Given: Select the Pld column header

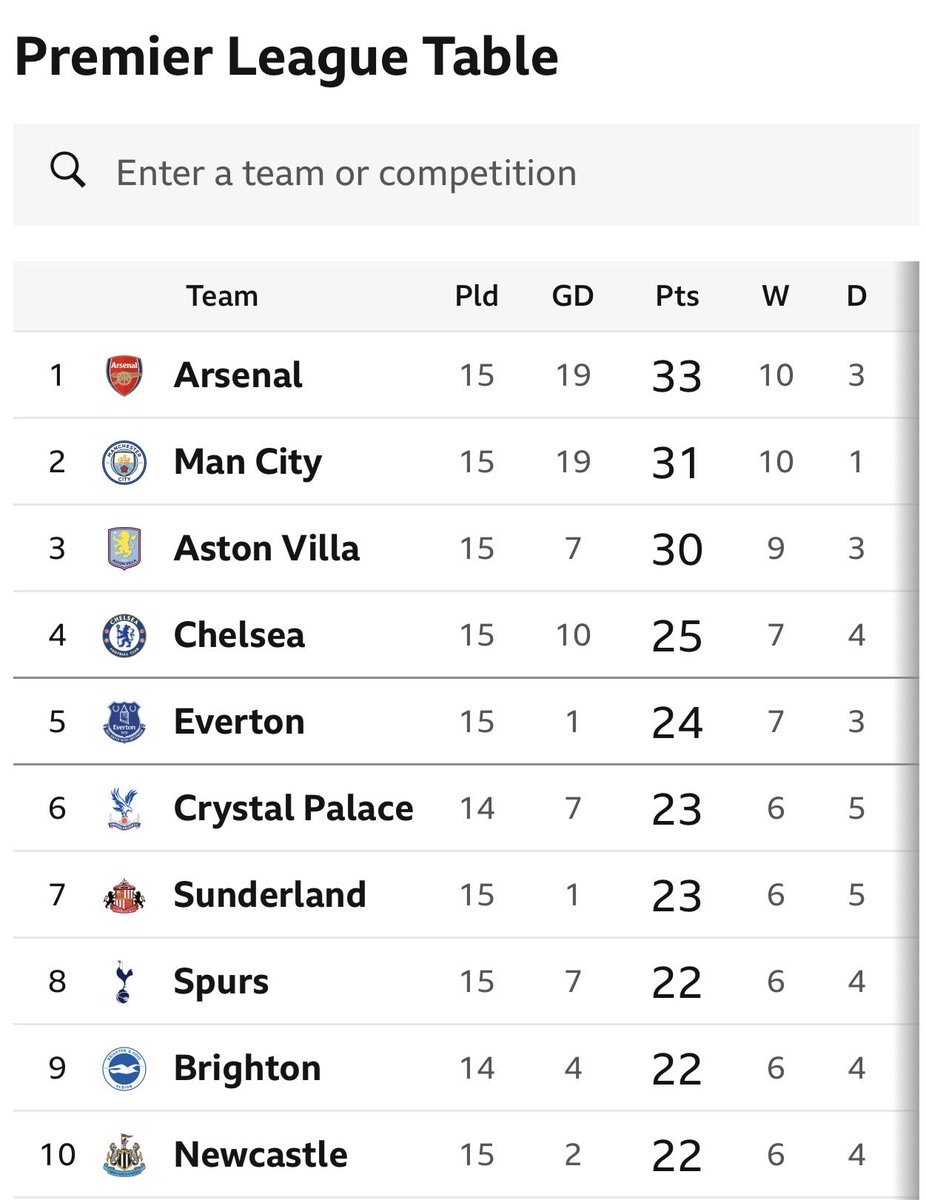Looking at the screenshot, I should [x=477, y=296].
